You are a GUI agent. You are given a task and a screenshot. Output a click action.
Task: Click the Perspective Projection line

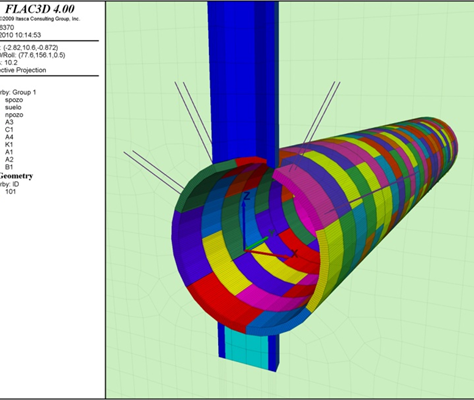pos(23,70)
